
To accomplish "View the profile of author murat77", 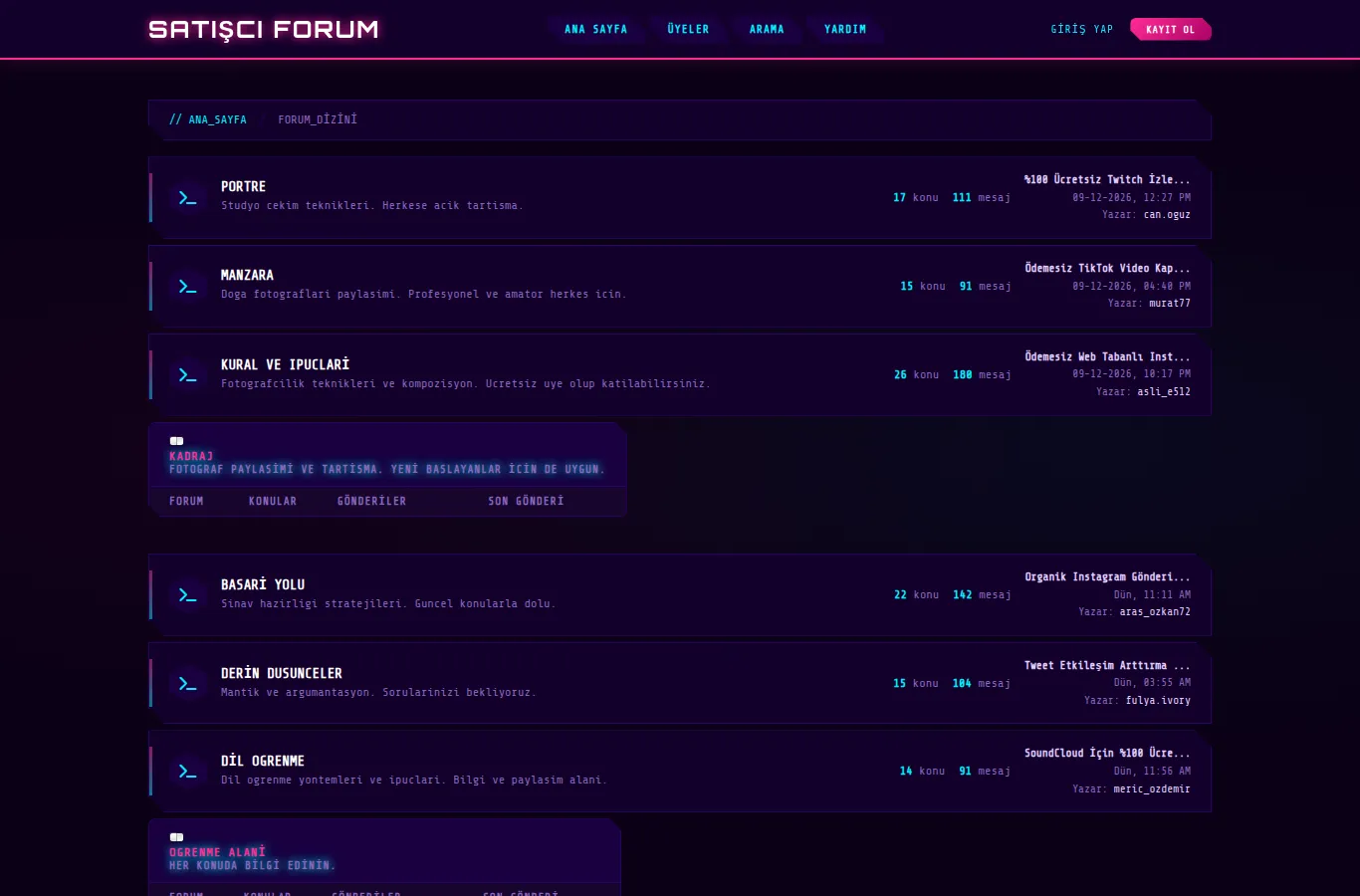I will (1170, 303).
